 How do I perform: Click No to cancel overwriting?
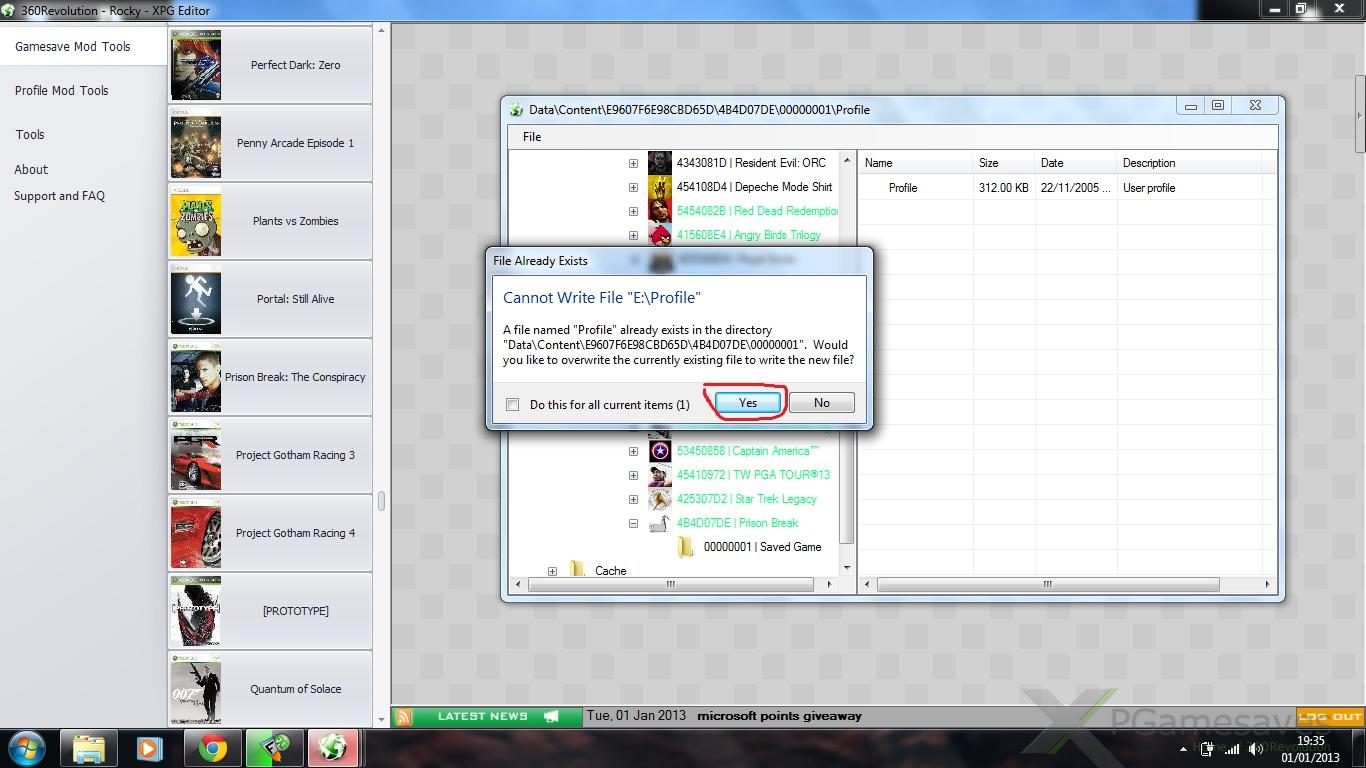tap(821, 403)
